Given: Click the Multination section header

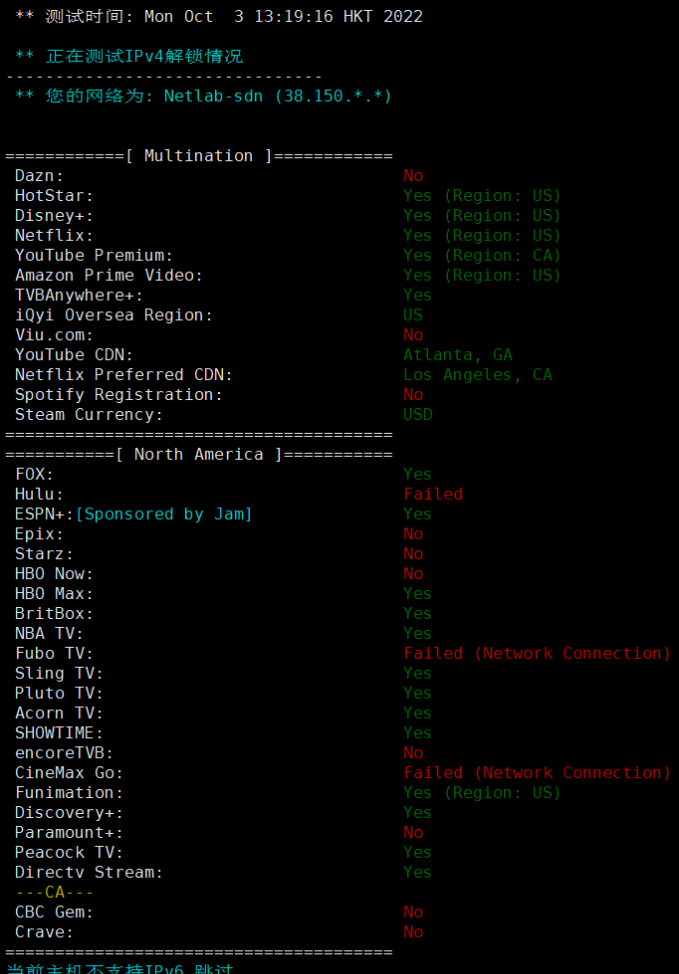Looking at the screenshot, I should click(199, 156).
